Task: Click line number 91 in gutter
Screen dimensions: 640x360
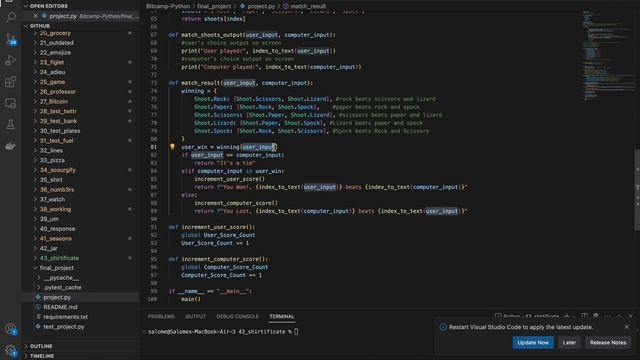Action: [153, 227]
